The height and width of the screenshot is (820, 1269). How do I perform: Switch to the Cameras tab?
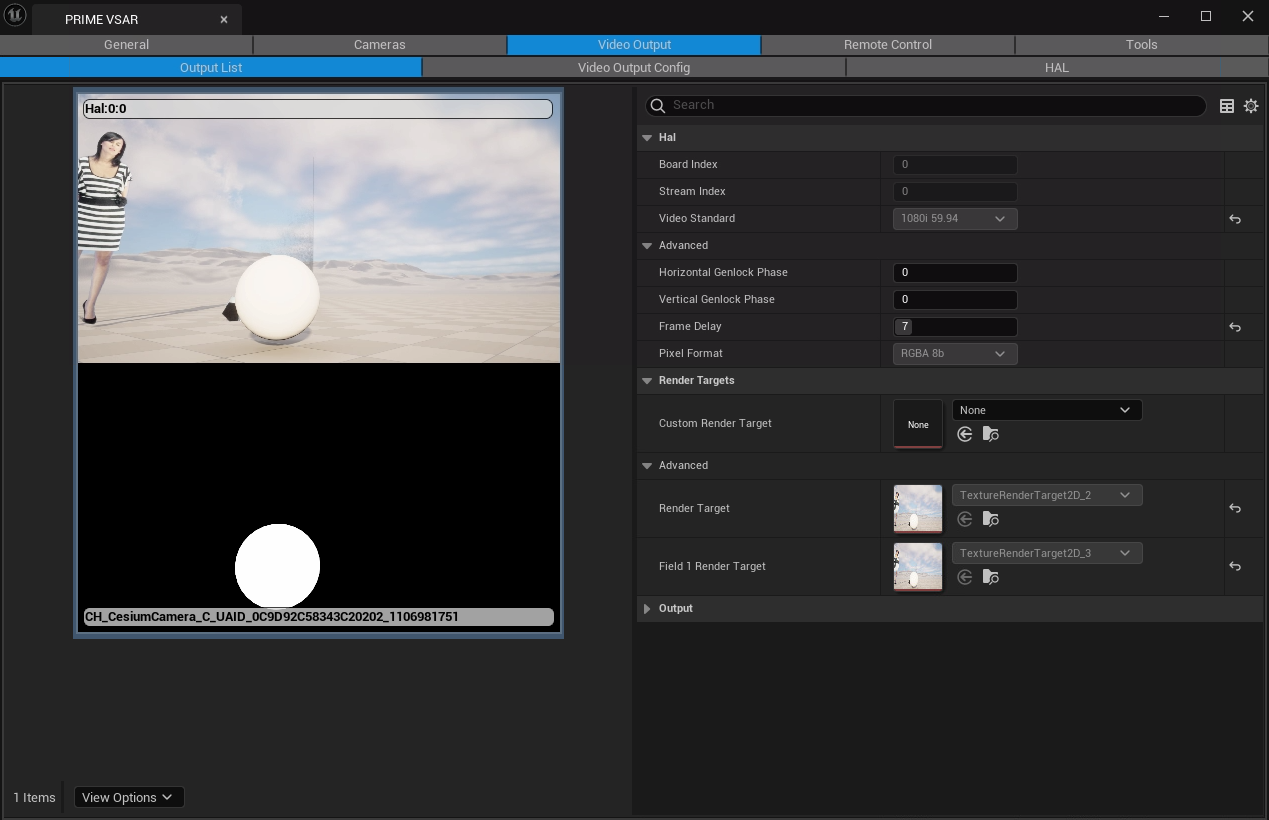pos(380,45)
